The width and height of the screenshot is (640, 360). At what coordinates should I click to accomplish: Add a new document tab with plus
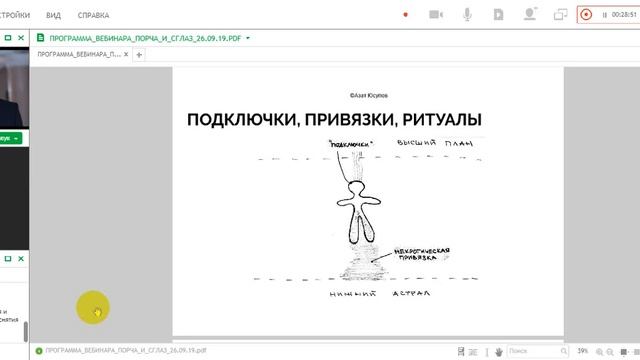point(139,55)
